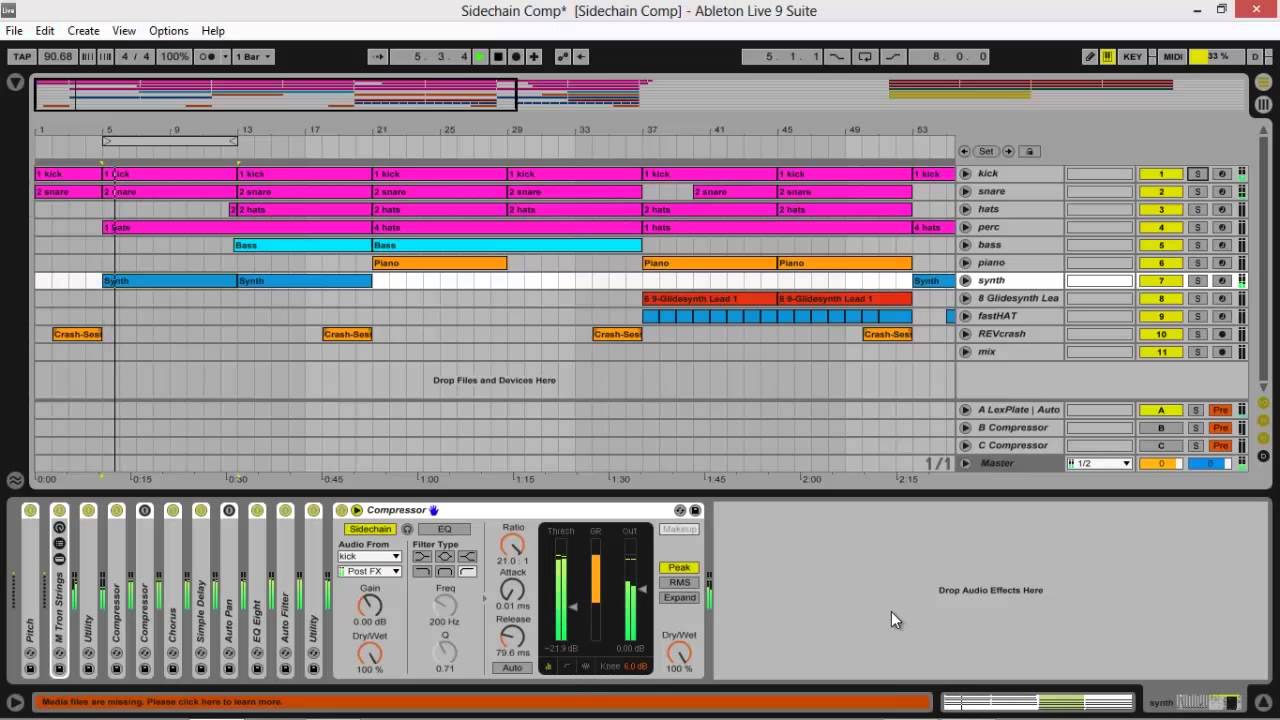Viewport: 1280px width, 720px height.
Task: Click the Compressor Ratio knob
Action: click(x=512, y=545)
